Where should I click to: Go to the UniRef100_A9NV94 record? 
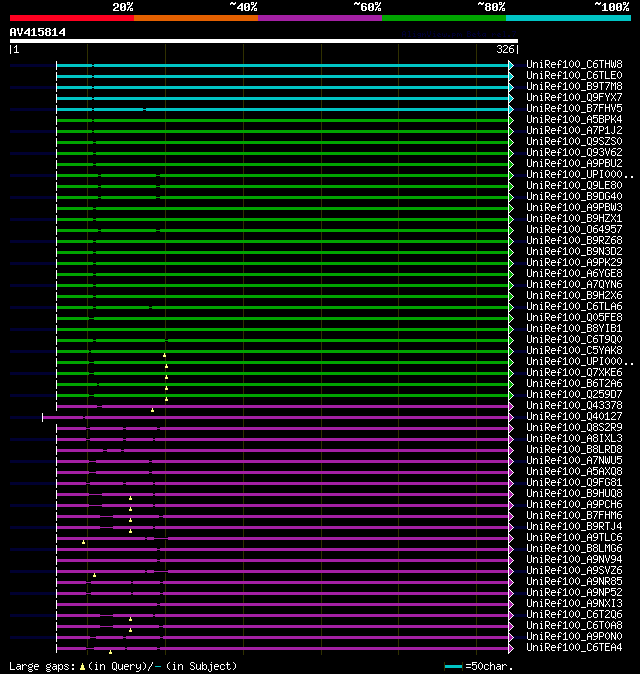coord(574,560)
